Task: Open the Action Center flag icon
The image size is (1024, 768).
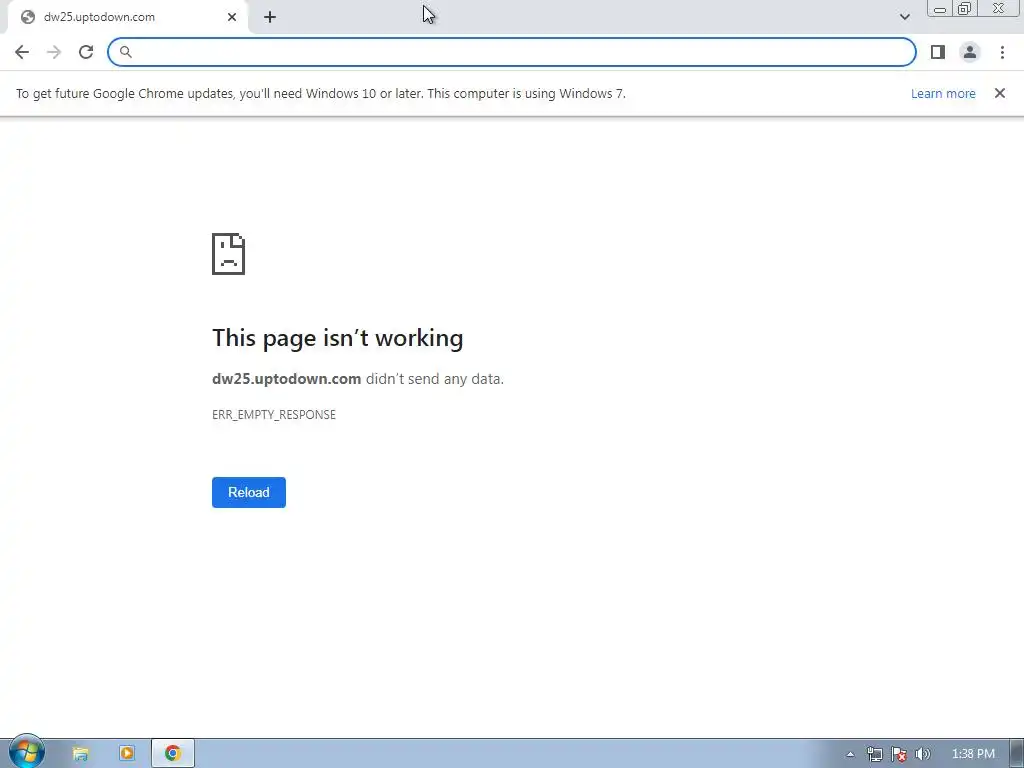Action: pos(899,754)
